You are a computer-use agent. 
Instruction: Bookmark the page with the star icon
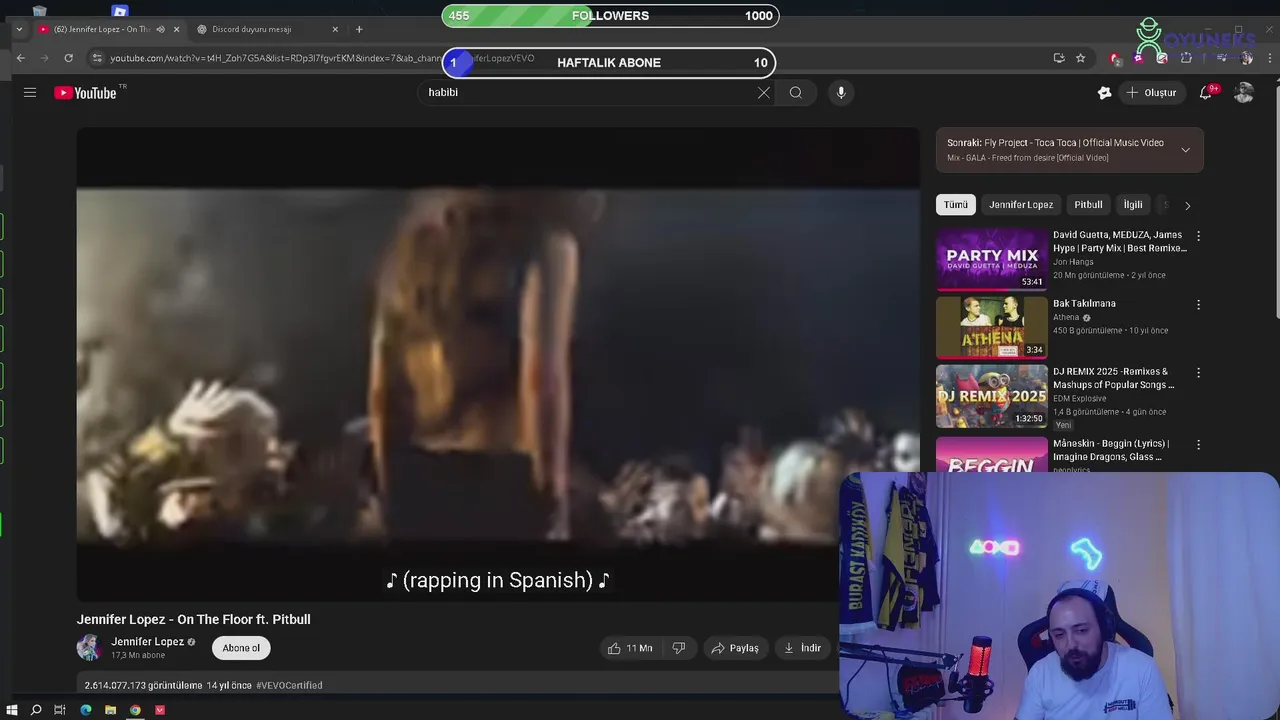1080,58
